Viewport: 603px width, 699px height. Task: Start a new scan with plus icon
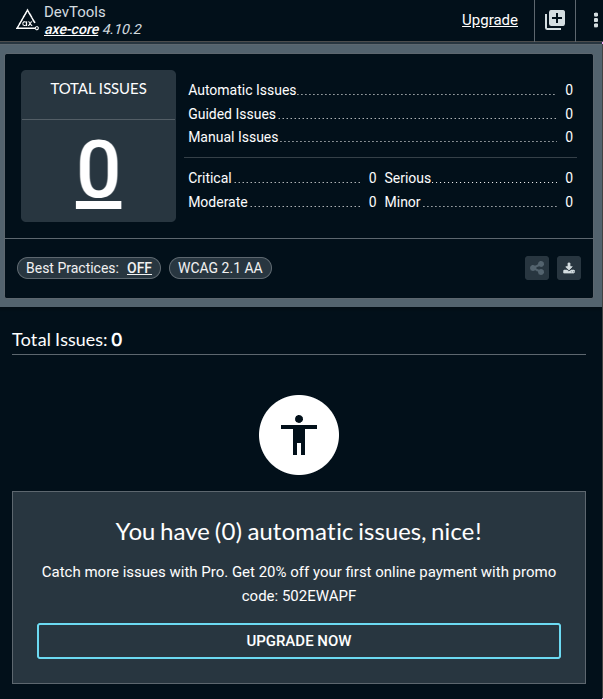pos(555,20)
